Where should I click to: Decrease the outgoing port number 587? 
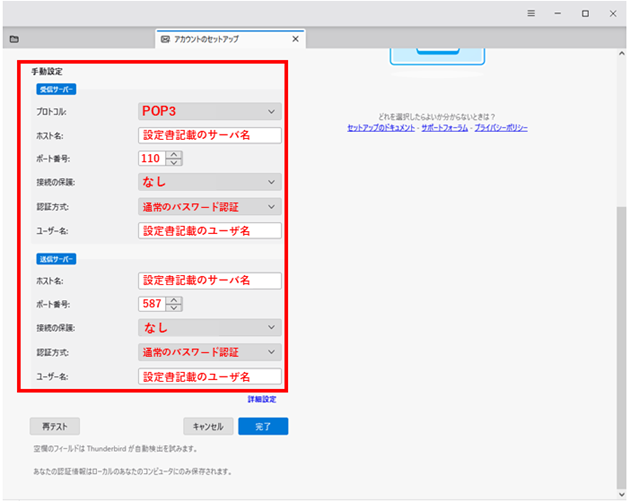point(175,308)
